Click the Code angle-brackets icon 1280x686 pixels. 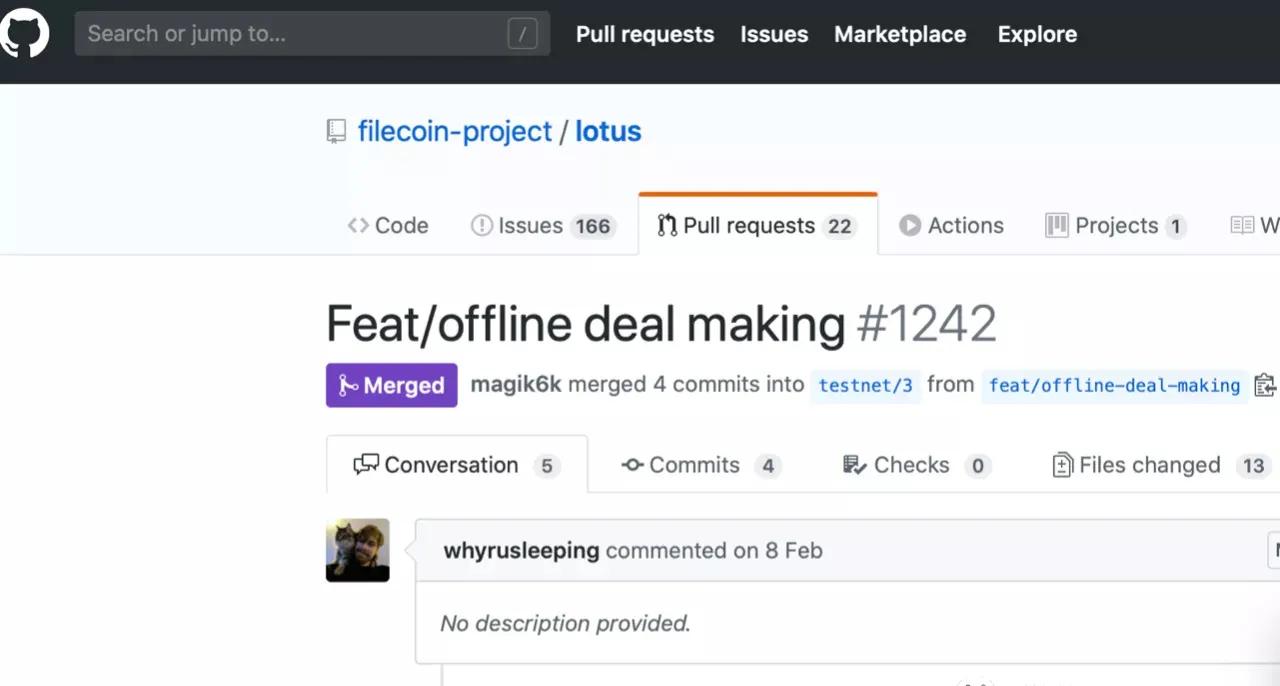tap(358, 225)
